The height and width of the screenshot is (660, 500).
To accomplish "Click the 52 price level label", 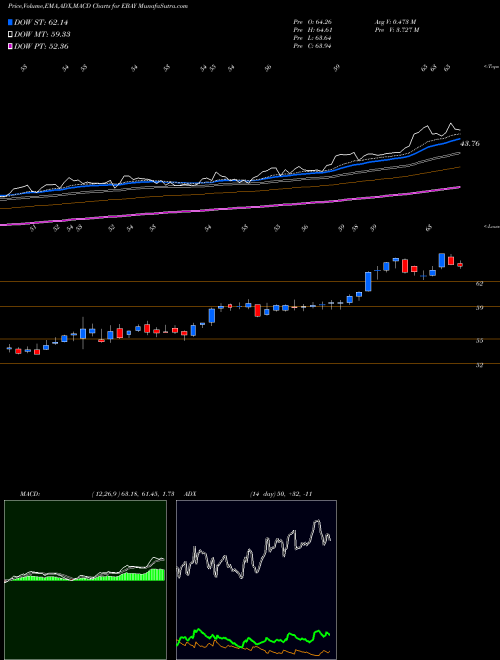I will pyautogui.click(x=479, y=365).
